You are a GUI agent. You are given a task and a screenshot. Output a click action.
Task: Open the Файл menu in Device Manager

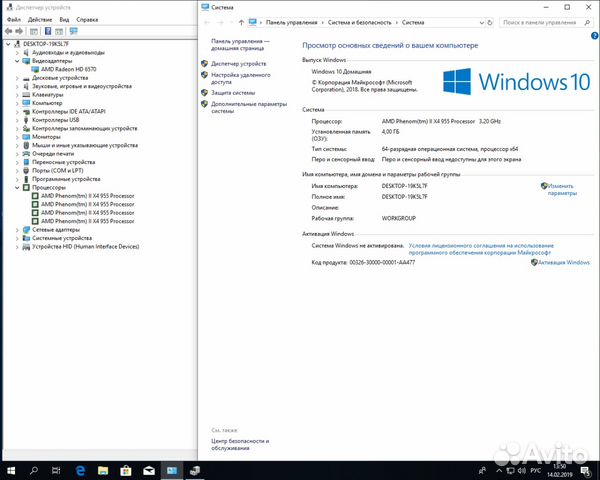coord(14,19)
